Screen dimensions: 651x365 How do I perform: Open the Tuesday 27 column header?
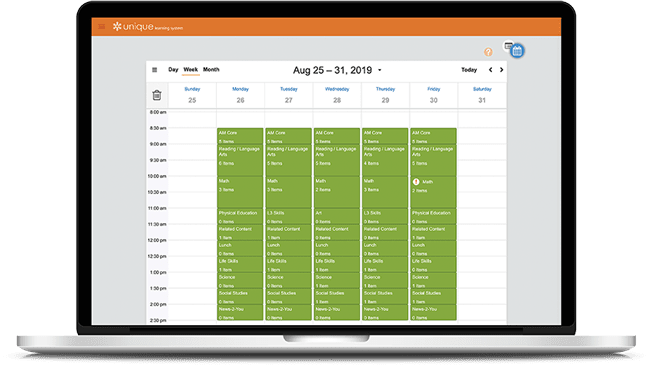click(289, 95)
